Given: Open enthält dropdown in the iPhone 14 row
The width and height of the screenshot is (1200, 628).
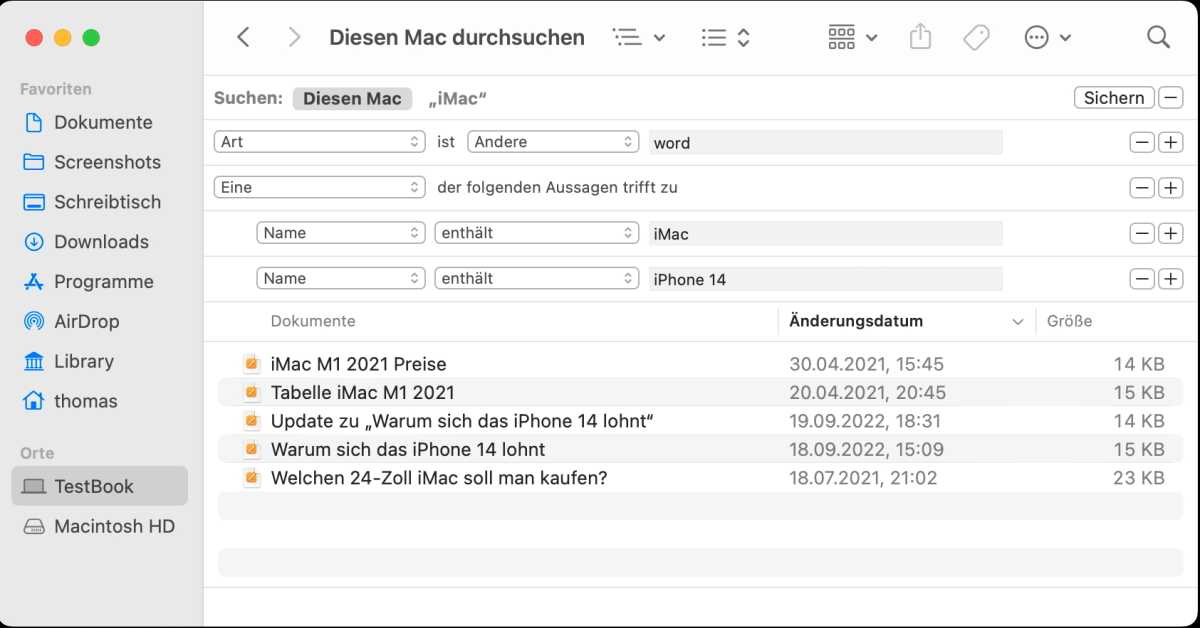Looking at the screenshot, I should pyautogui.click(x=536, y=279).
